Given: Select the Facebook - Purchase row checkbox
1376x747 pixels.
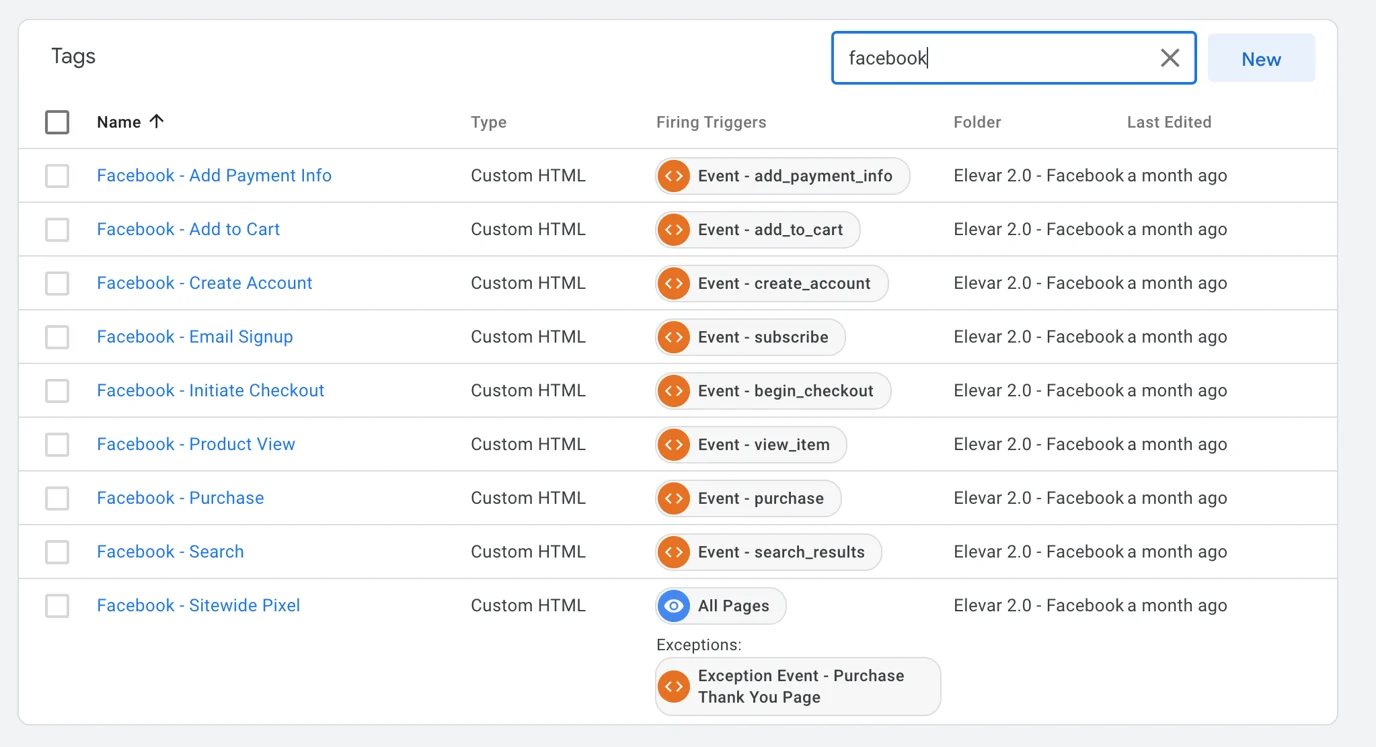Looking at the screenshot, I should (57, 498).
